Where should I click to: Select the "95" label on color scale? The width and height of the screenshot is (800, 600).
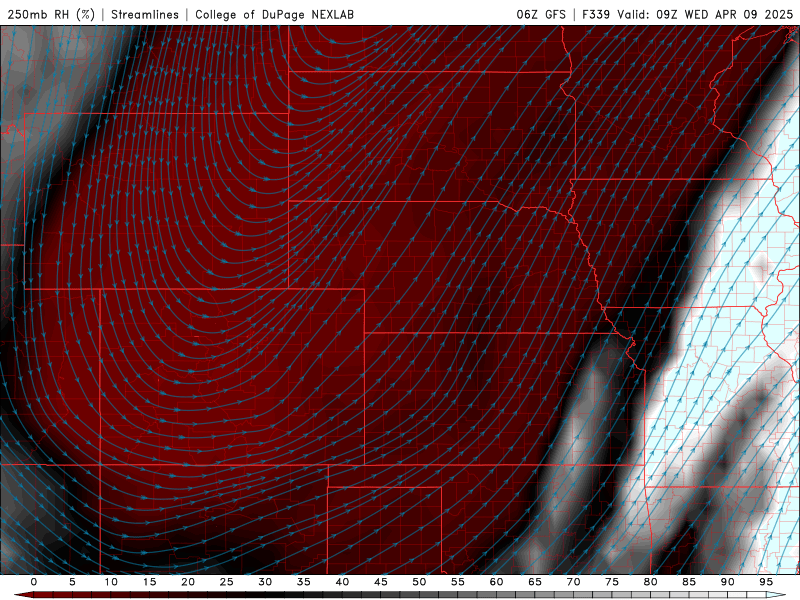coord(766,582)
